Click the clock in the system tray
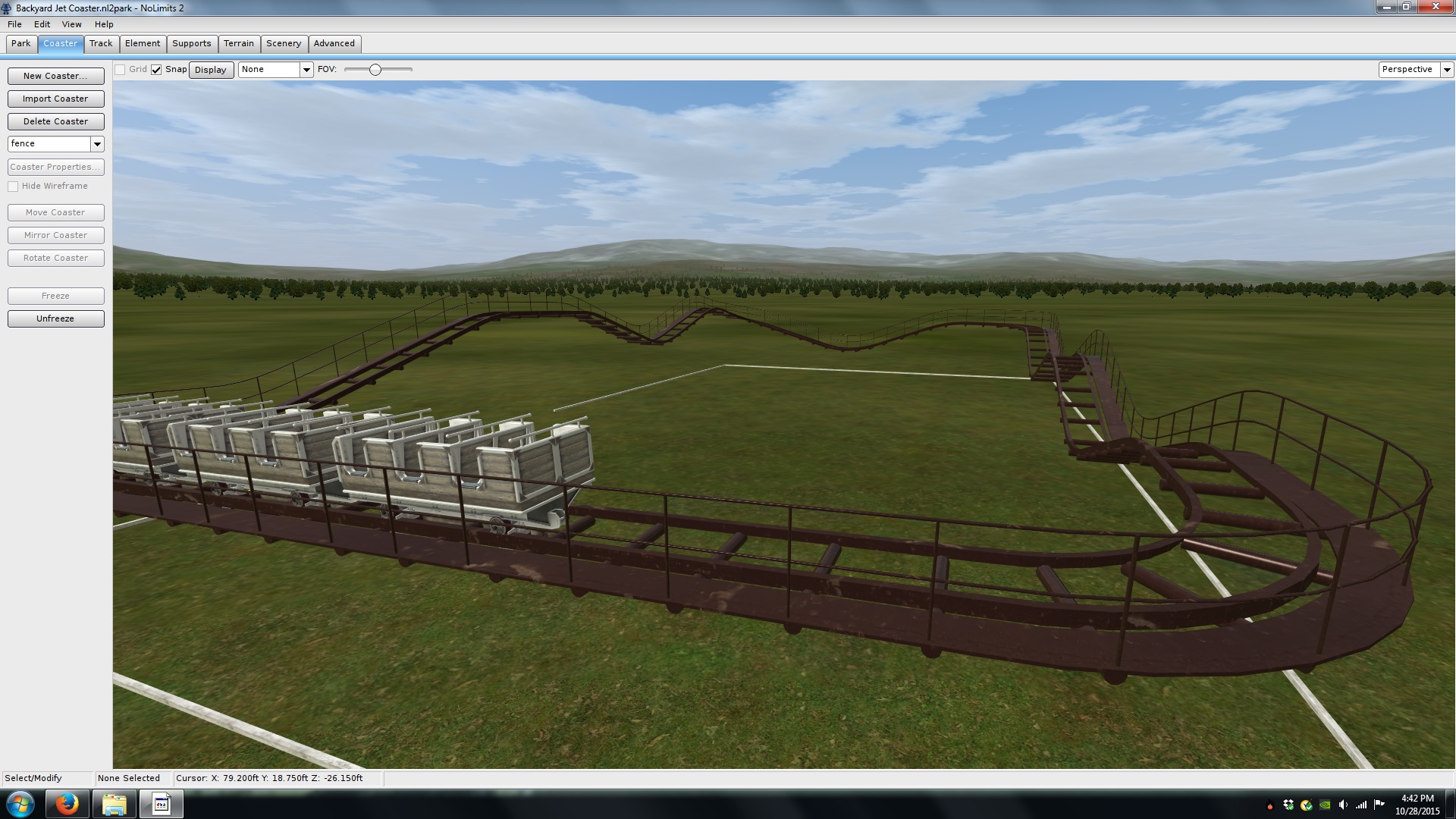This screenshot has height=819, width=1456. [x=1417, y=804]
